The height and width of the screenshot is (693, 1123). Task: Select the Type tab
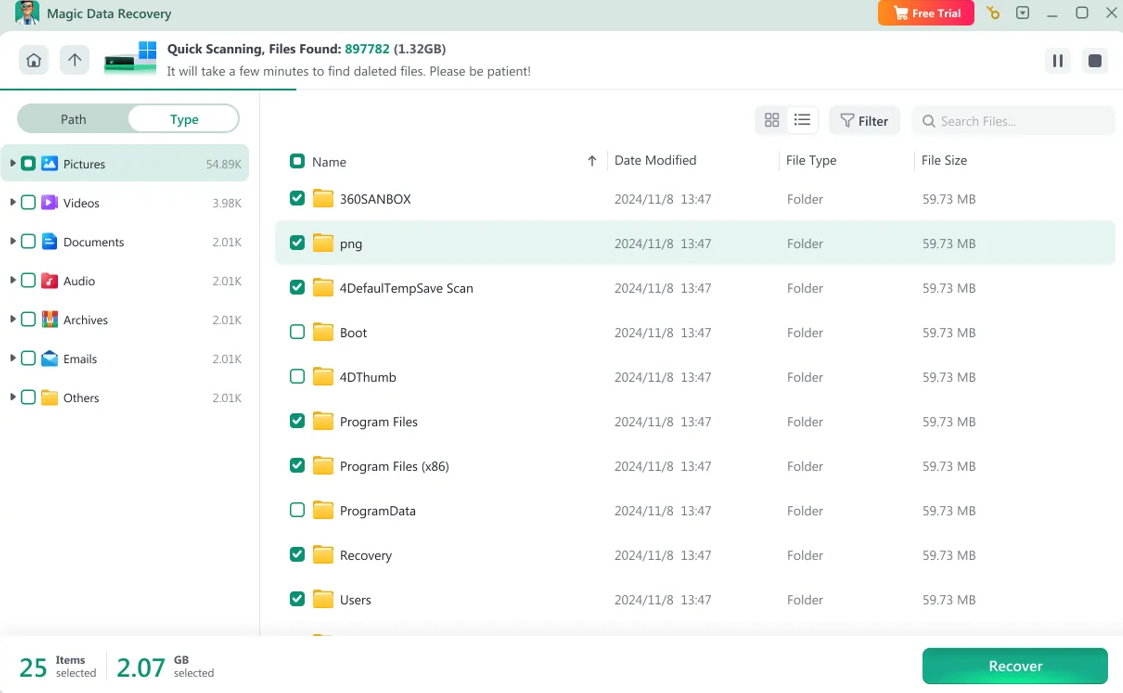click(184, 119)
